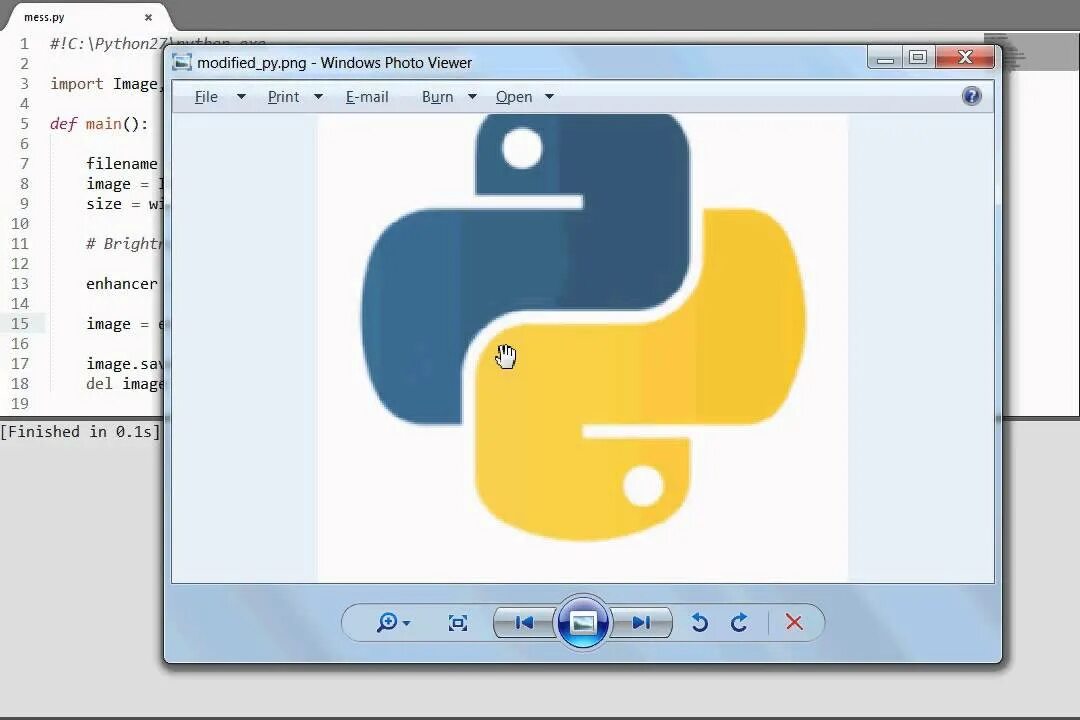Go to the next photo

pyautogui.click(x=641, y=623)
